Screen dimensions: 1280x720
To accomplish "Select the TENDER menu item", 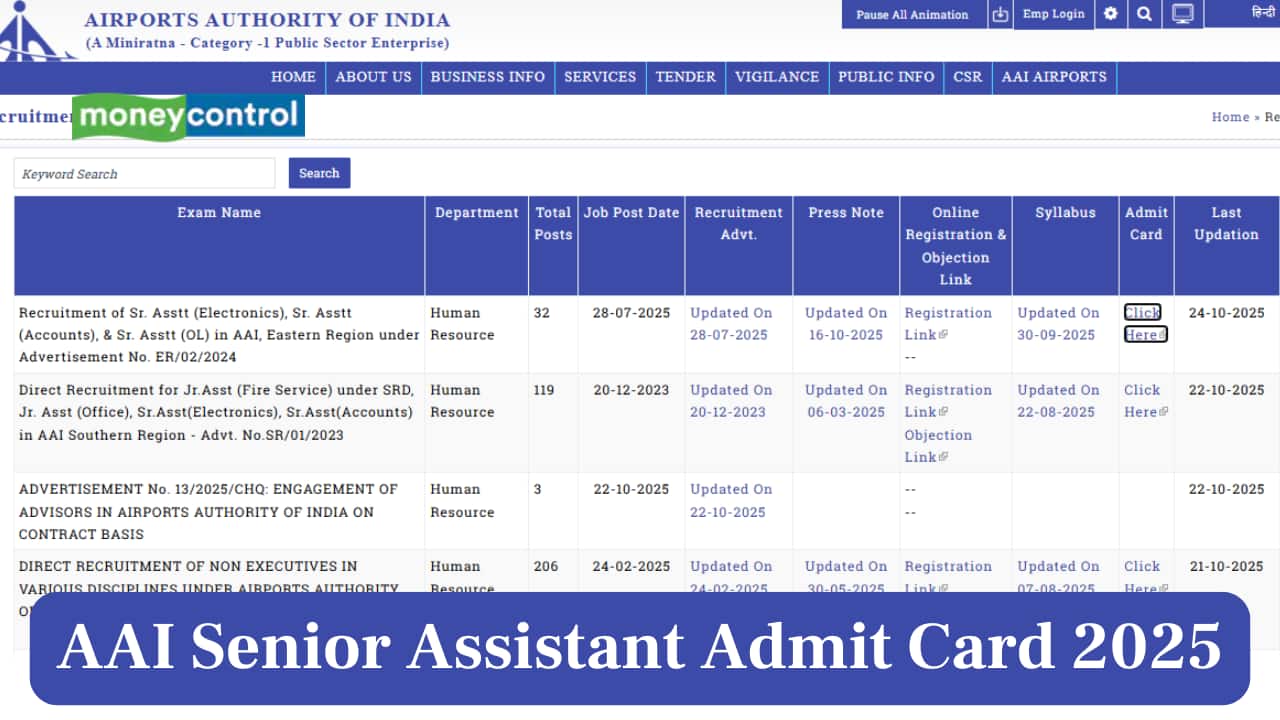I will [x=686, y=77].
